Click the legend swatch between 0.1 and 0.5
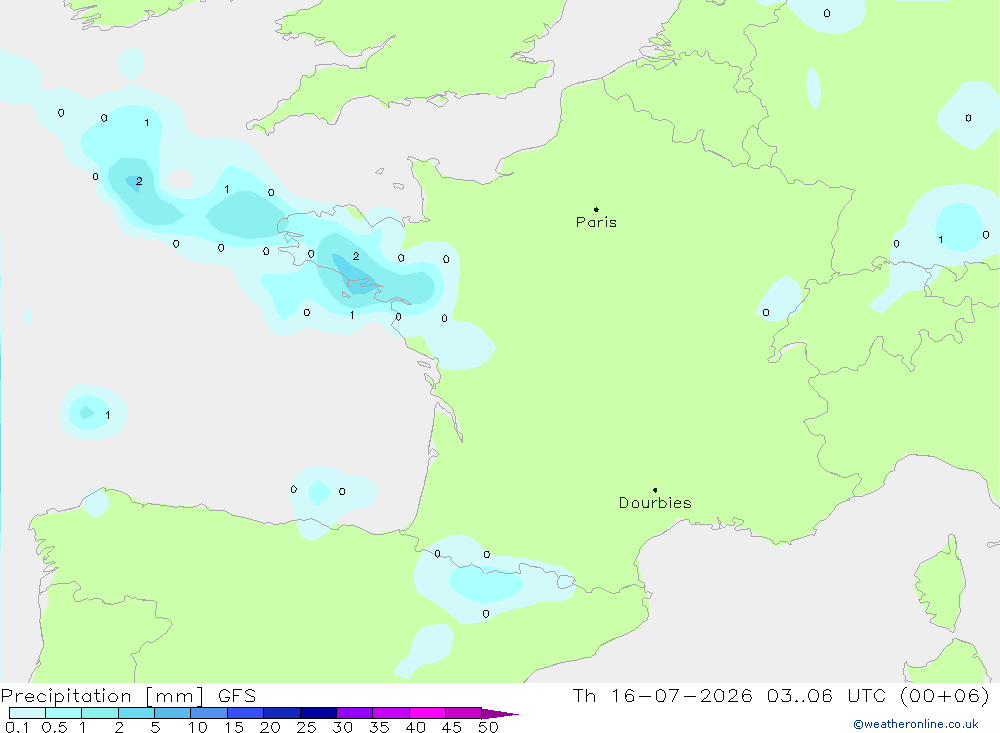The image size is (1000, 733). (27, 713)
